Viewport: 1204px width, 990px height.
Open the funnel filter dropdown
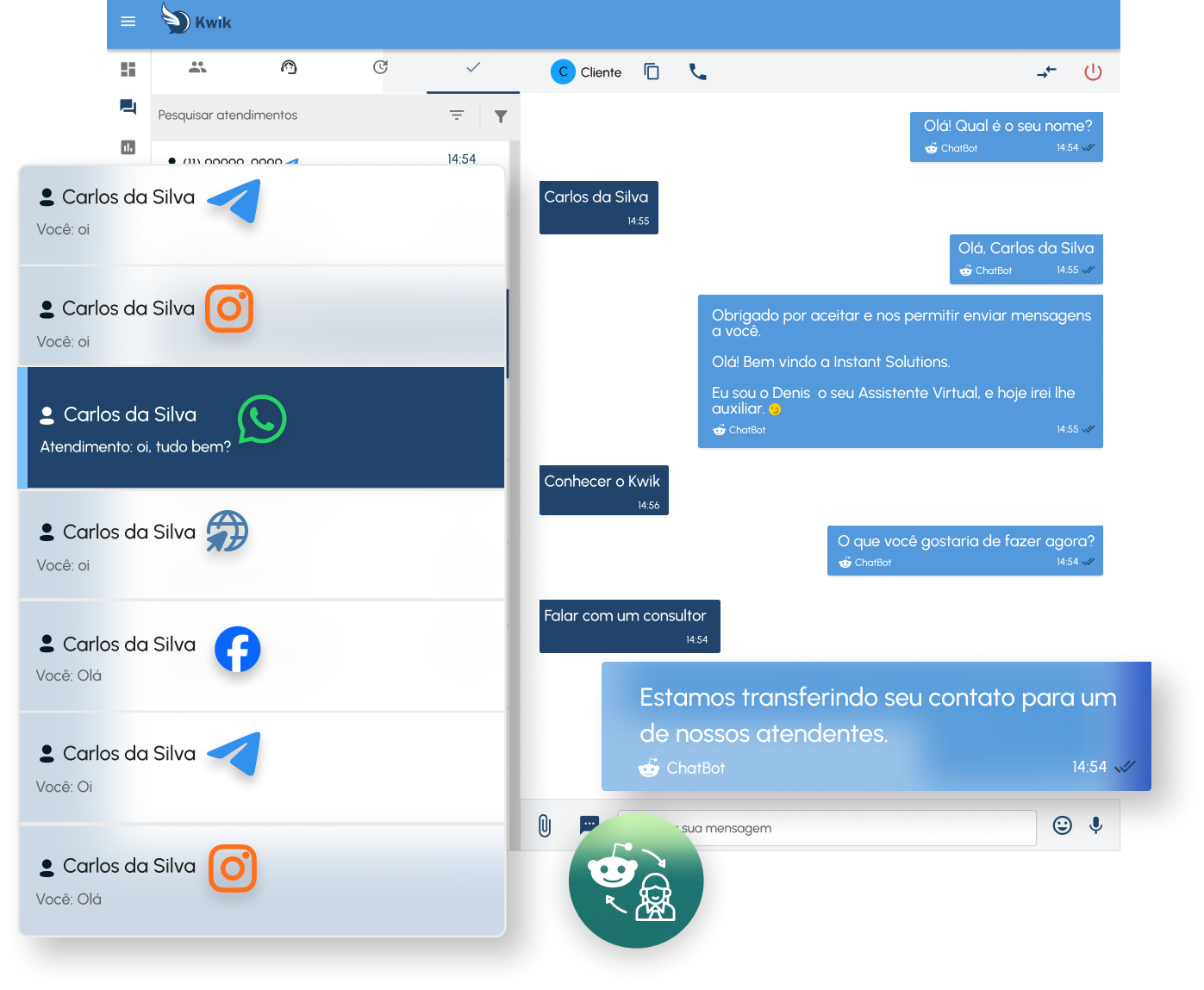(501, 115)
